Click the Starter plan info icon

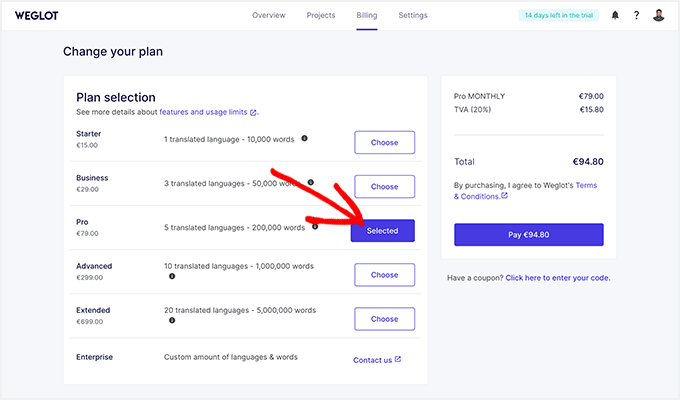click(304, 138)
